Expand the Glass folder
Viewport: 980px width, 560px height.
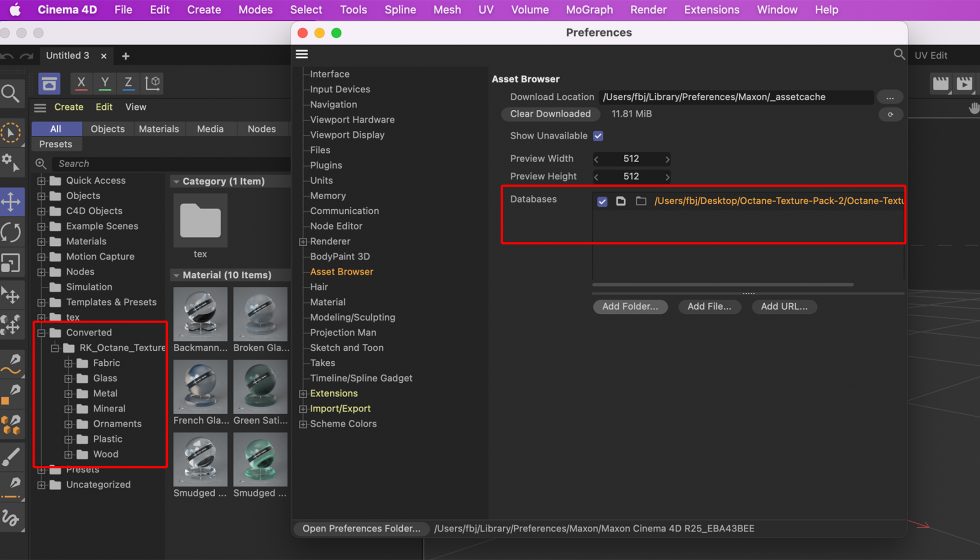[68, 378]
